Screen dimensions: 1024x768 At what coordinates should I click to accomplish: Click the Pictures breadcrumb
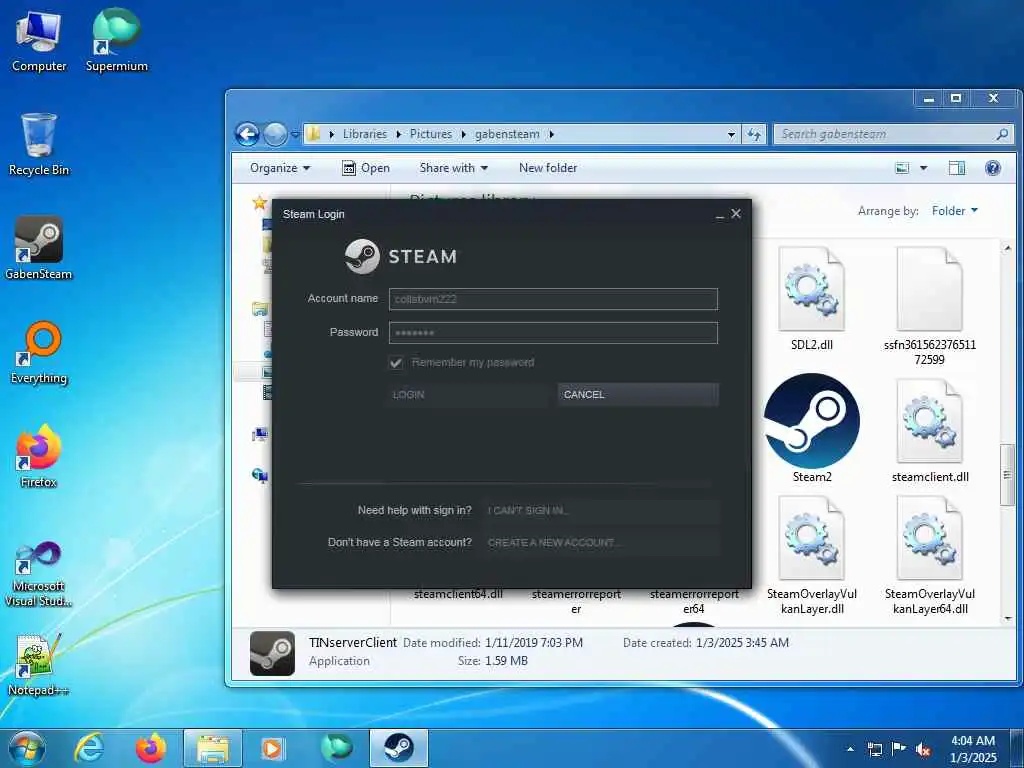[x=430, y=134]
